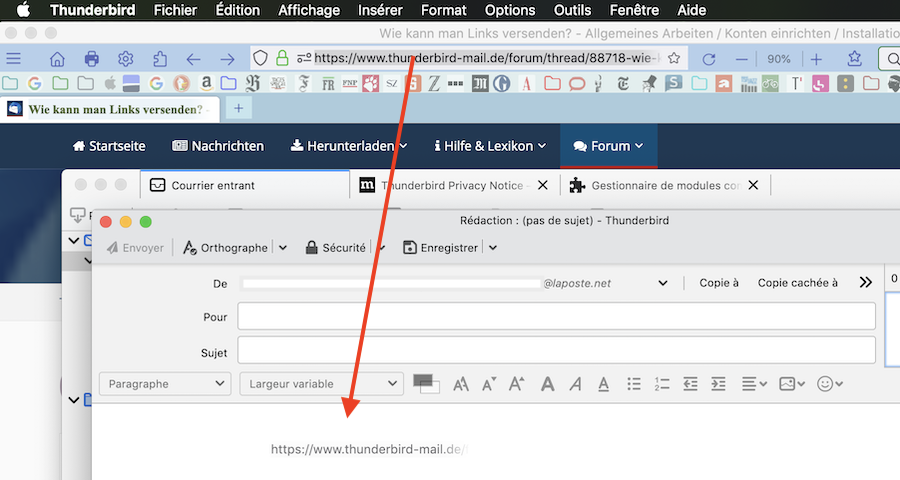
Task: View site security padlock details
Action: pos(282,58)
